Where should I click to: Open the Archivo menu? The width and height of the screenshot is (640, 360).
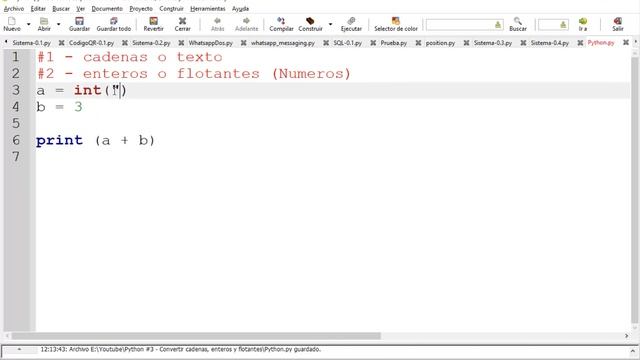pos(14,9)
